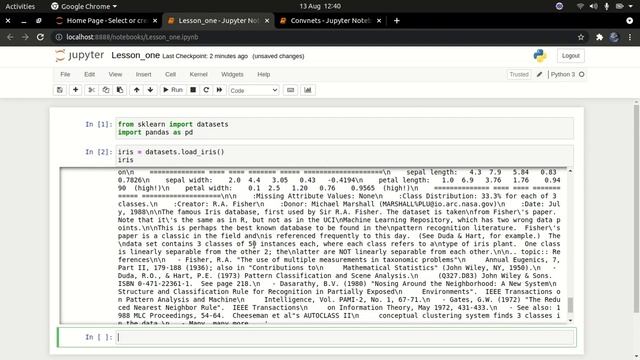
Task: Save notebook with the floppy disk icon
Action: (x=60, y=90)
